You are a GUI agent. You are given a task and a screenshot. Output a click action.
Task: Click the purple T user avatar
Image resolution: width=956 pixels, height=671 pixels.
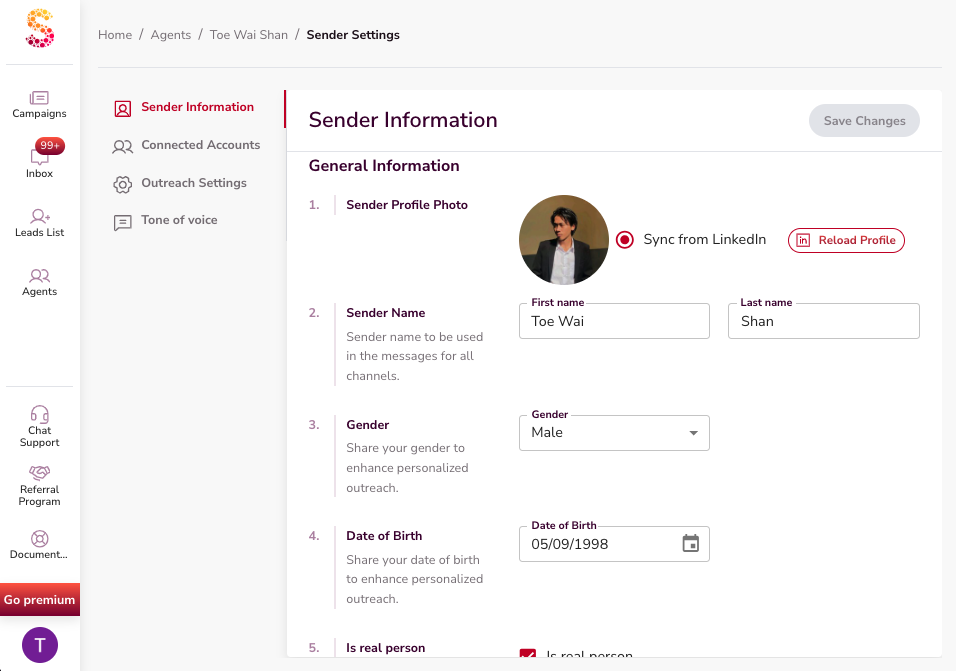coord(40,645)
